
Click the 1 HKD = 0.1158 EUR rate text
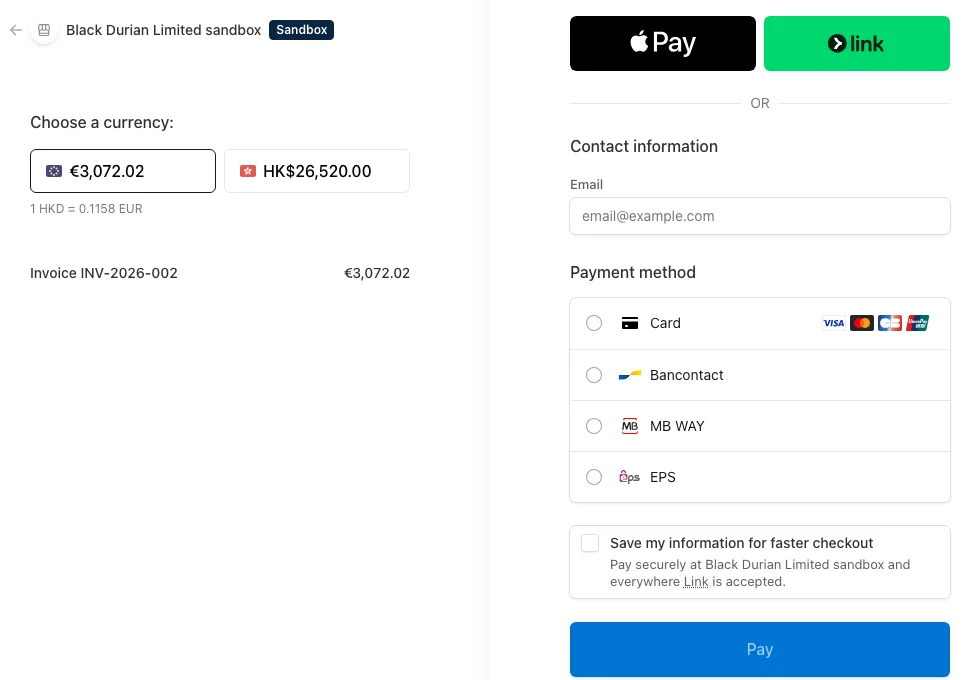click(x=86, y=209)
